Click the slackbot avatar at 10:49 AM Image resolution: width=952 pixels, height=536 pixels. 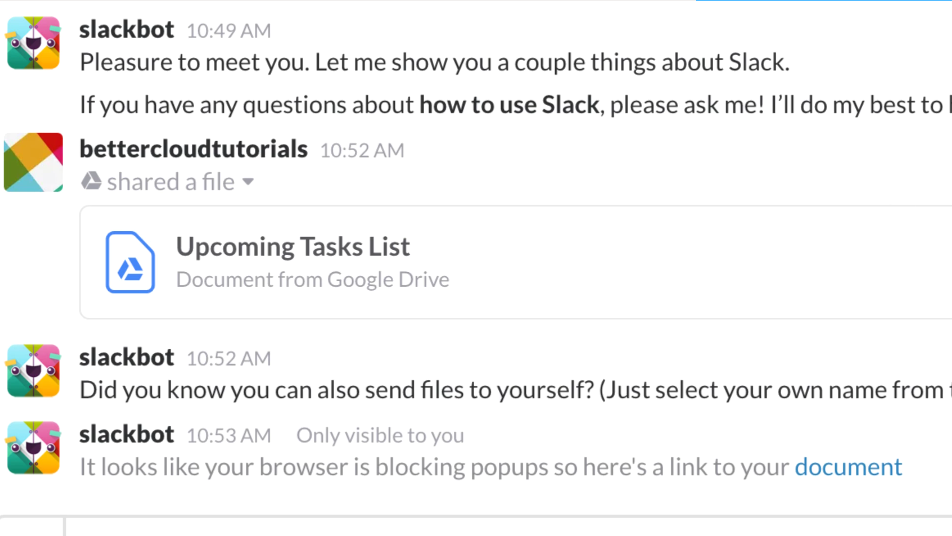[33, 43]
